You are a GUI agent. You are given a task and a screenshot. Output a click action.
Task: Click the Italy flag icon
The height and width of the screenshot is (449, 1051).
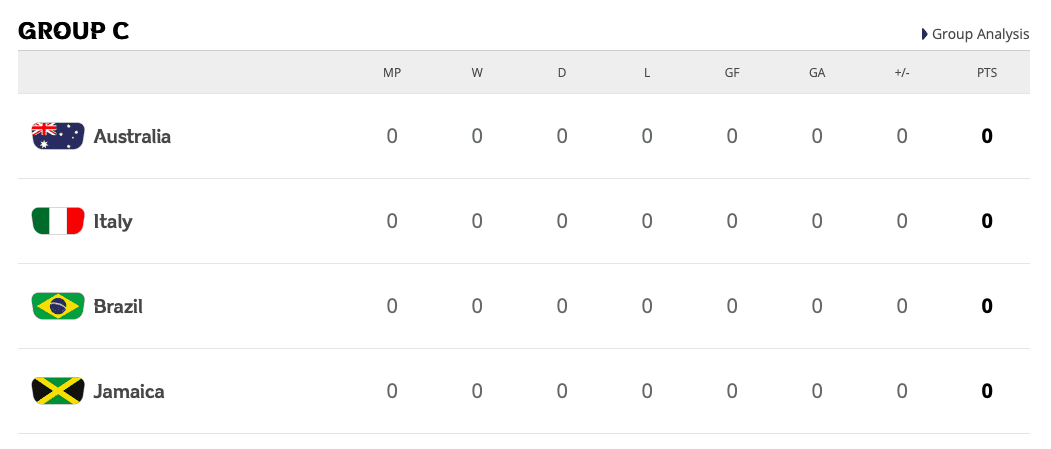tap(58, 221)
